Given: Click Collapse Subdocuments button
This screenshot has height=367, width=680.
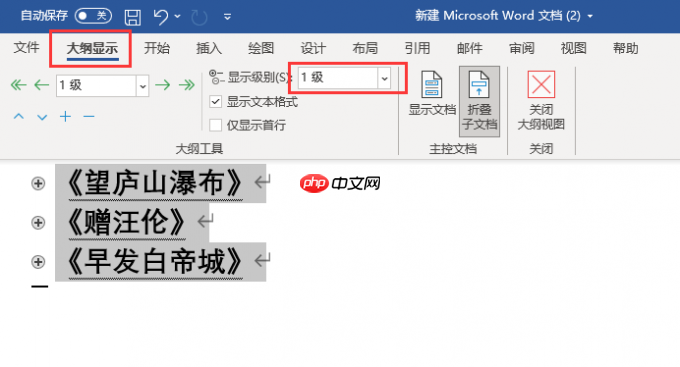Looking at the screenshot, I should coord(479,101).
